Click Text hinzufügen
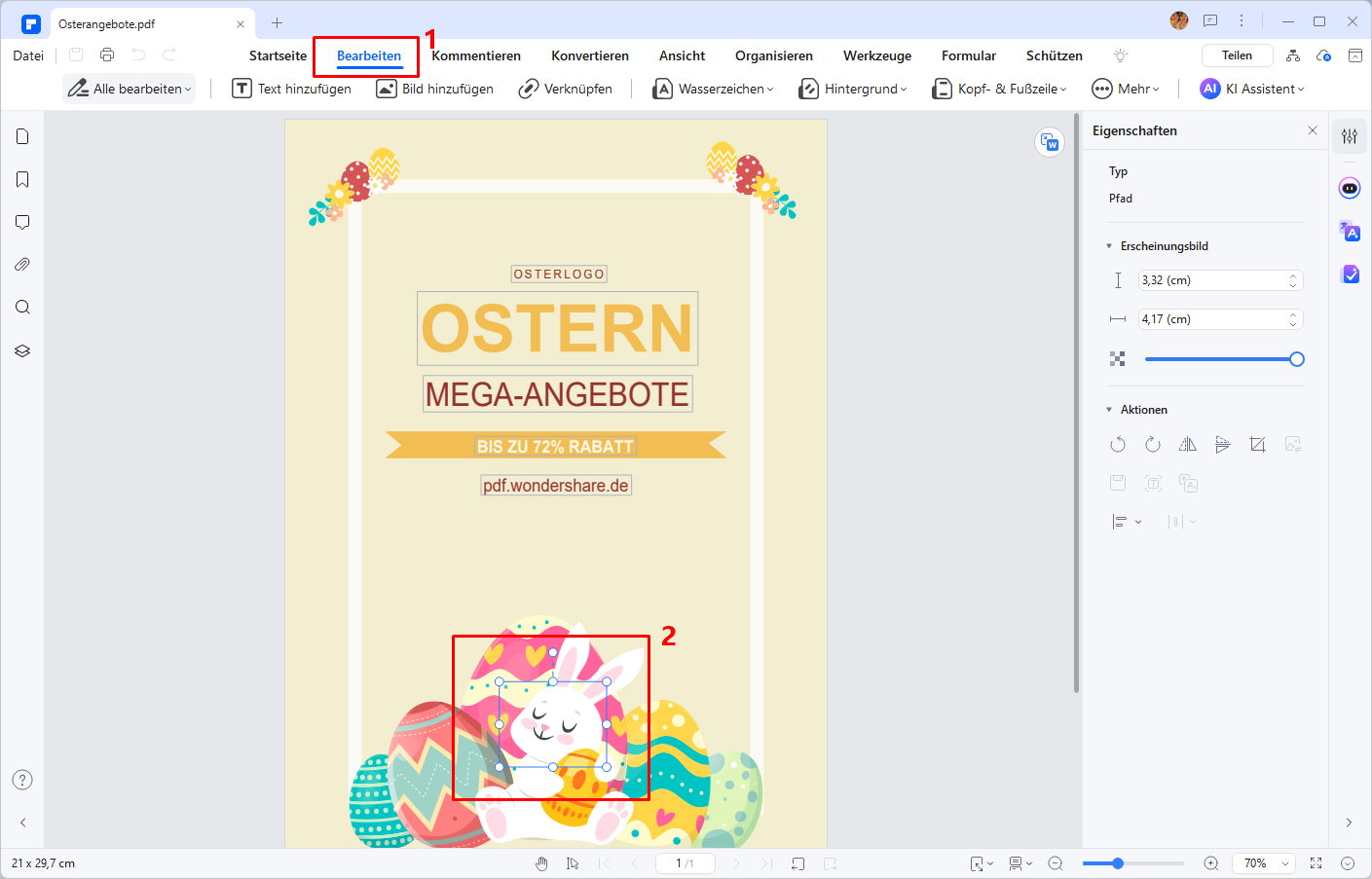 [292, 89]
